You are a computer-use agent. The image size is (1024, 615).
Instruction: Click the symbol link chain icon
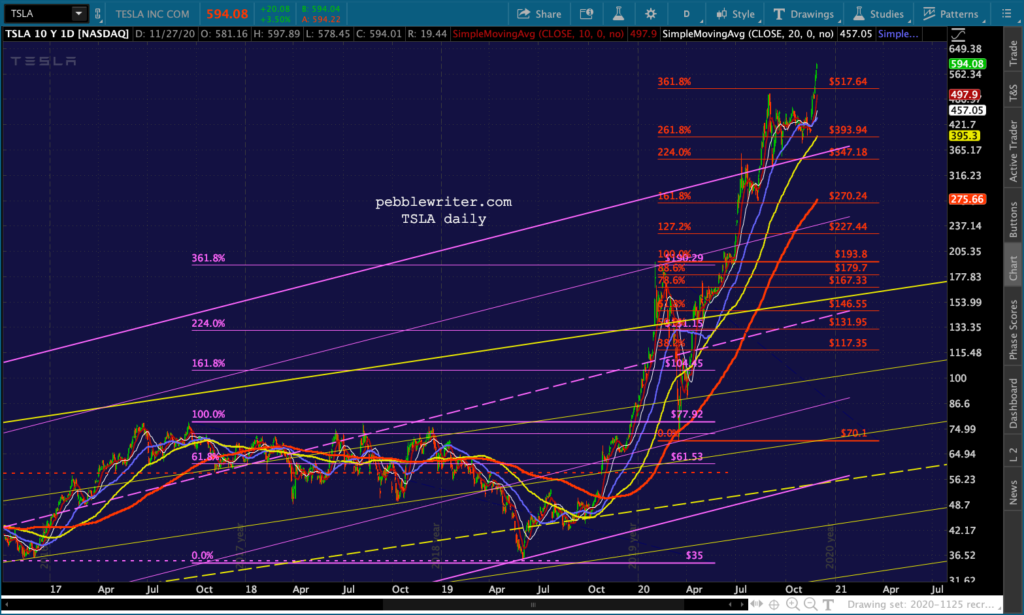tap(98, 13)
